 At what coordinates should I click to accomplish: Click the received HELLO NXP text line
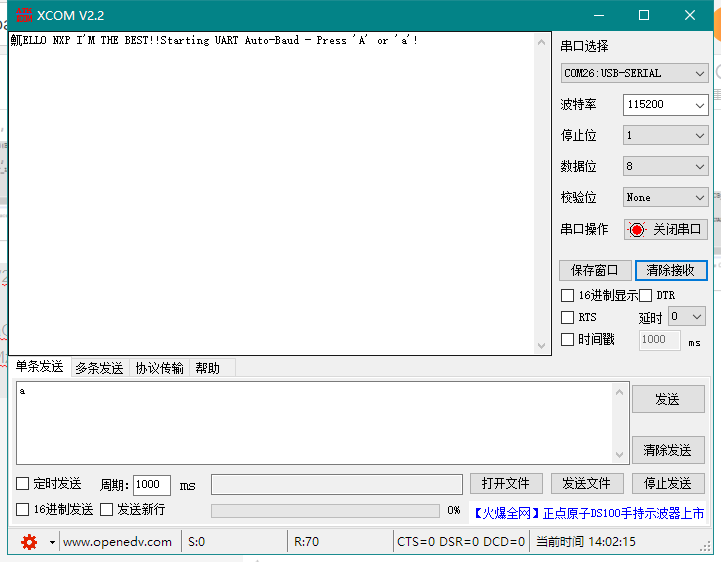[x=214, y=40]
